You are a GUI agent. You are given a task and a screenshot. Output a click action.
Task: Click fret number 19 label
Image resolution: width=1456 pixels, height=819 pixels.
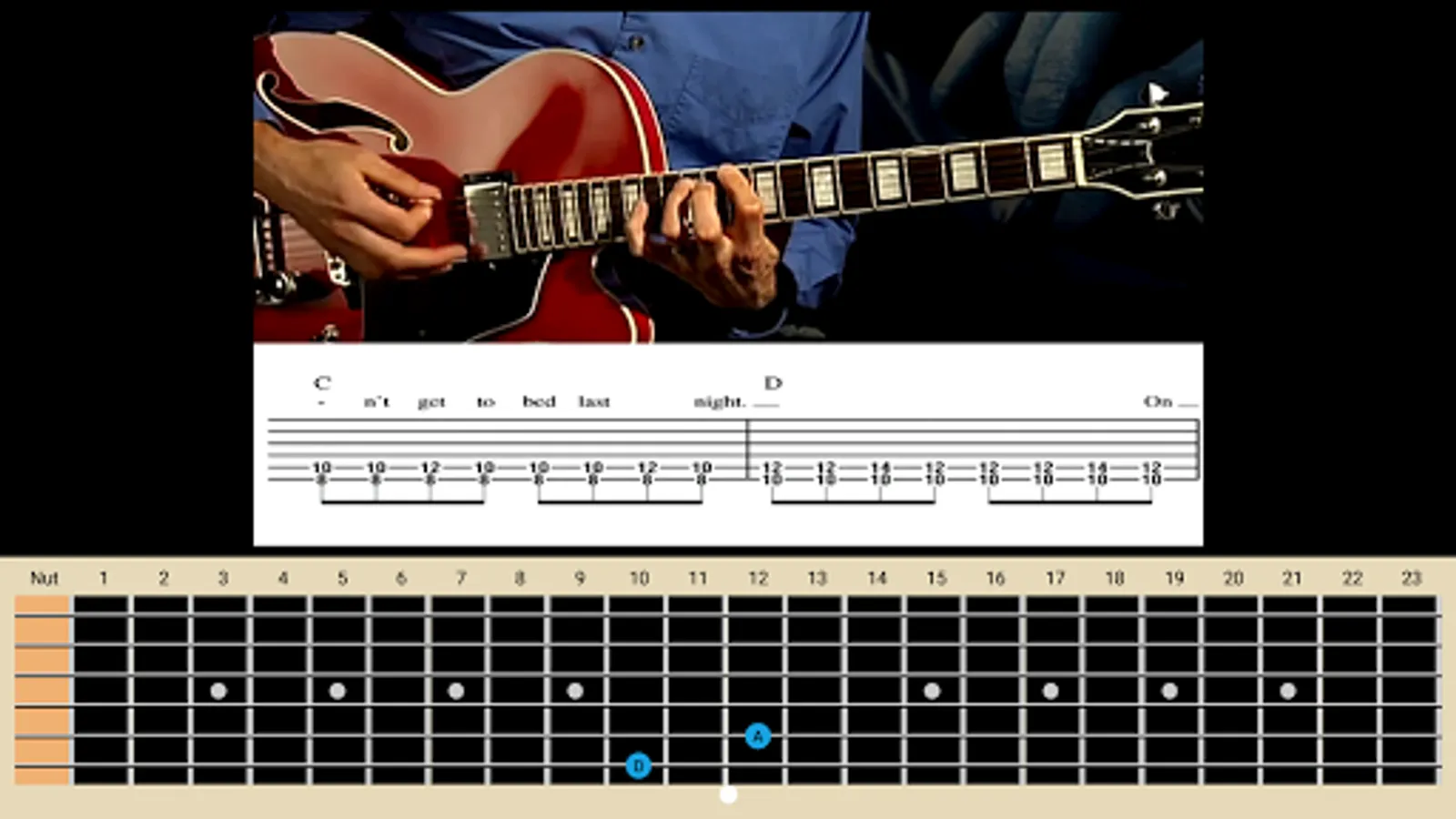click(x=1175, y=578)
